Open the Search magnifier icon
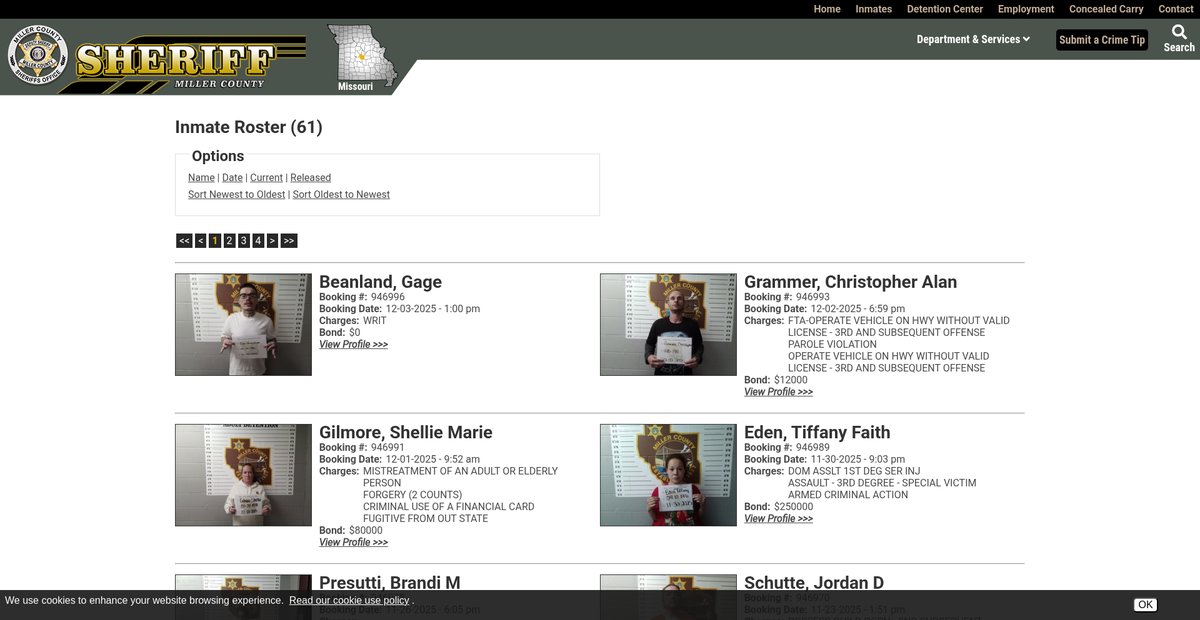This screenshot has height=620, width=1200. (1179, 33)
